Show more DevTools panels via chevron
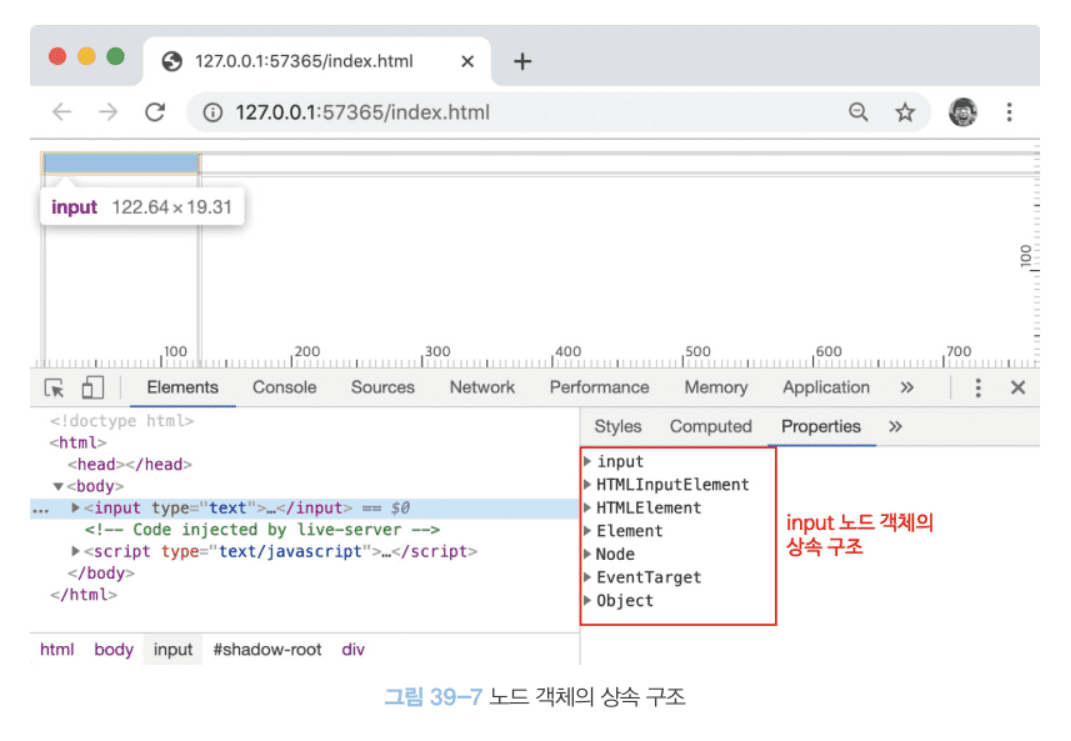This screenshot has height=741, width=1071. pos(906,388)
